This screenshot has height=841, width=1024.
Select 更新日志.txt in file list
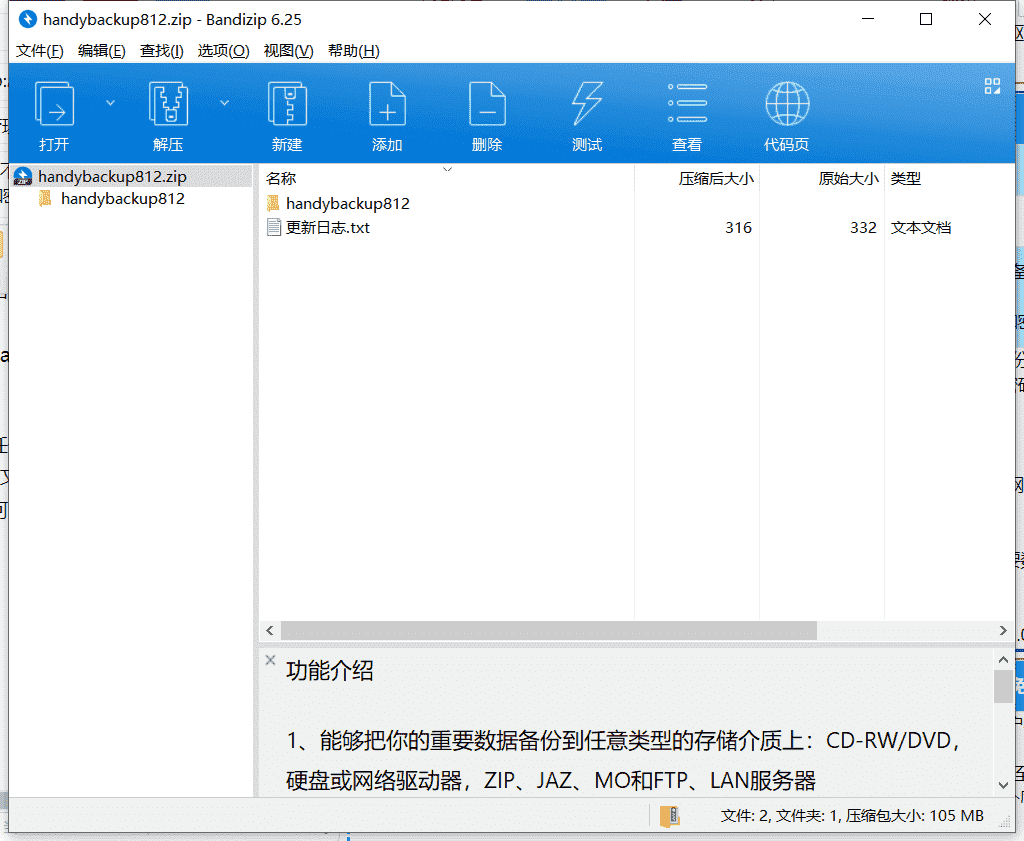point(327,228)
